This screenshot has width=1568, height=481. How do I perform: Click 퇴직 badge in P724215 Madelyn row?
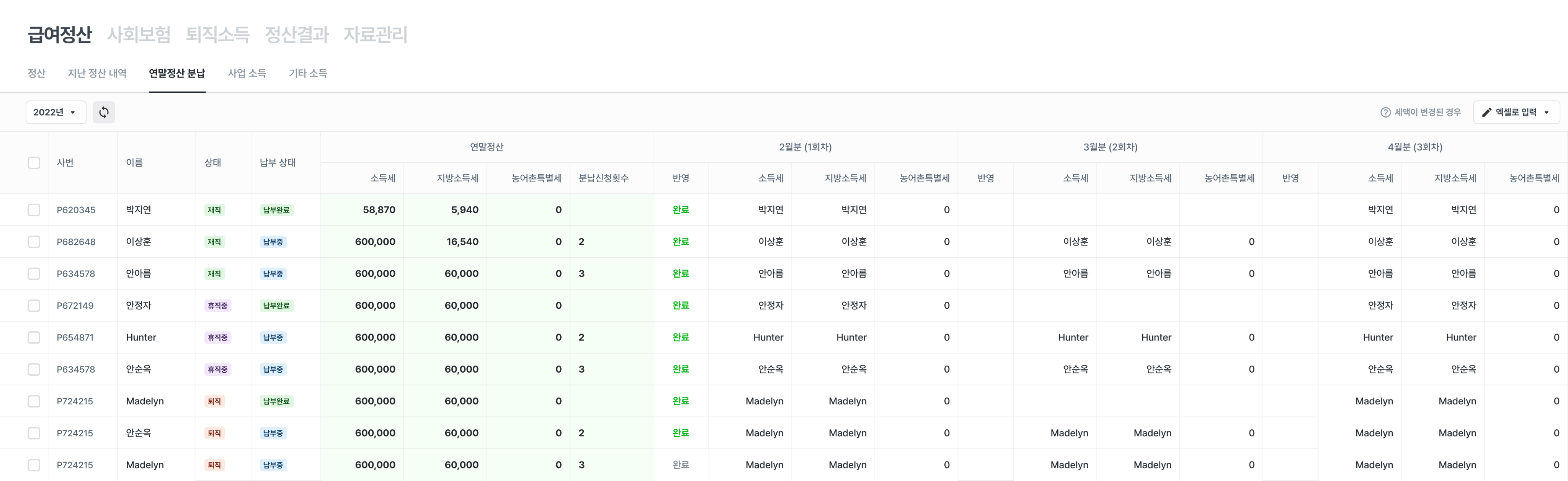click(214, 401)
